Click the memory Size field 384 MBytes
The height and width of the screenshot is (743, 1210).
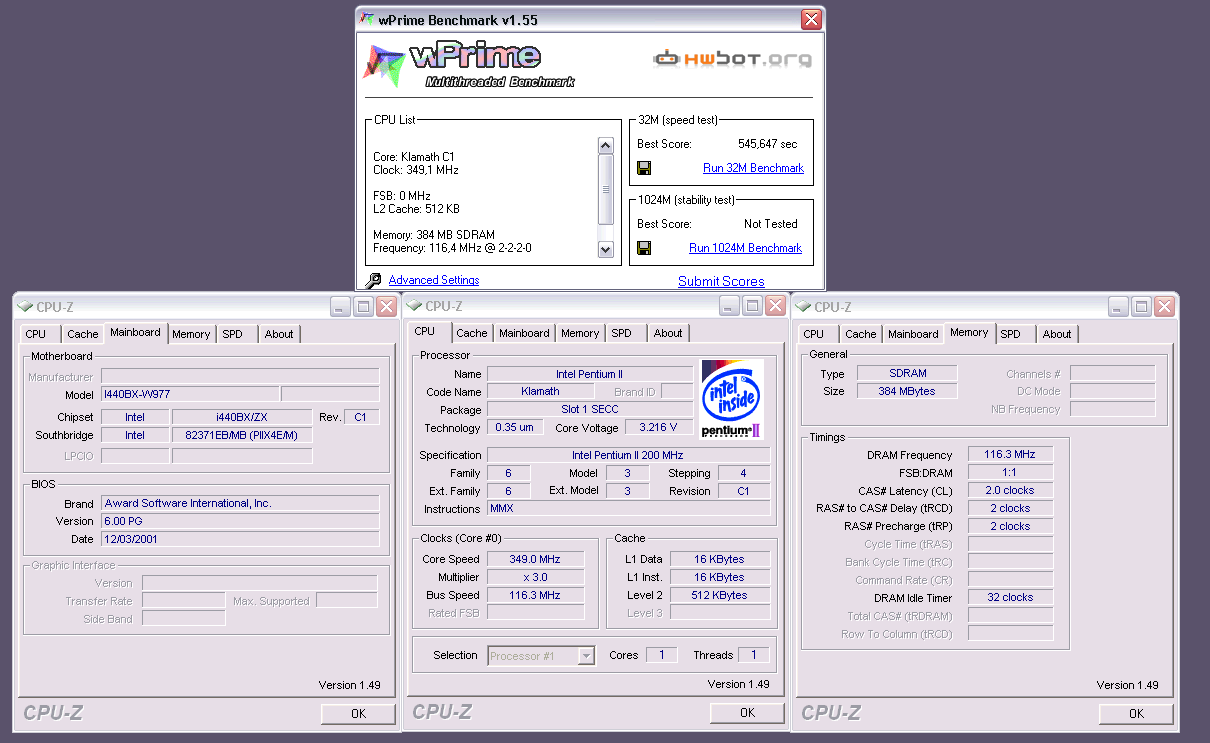click(x=907, y=391)
